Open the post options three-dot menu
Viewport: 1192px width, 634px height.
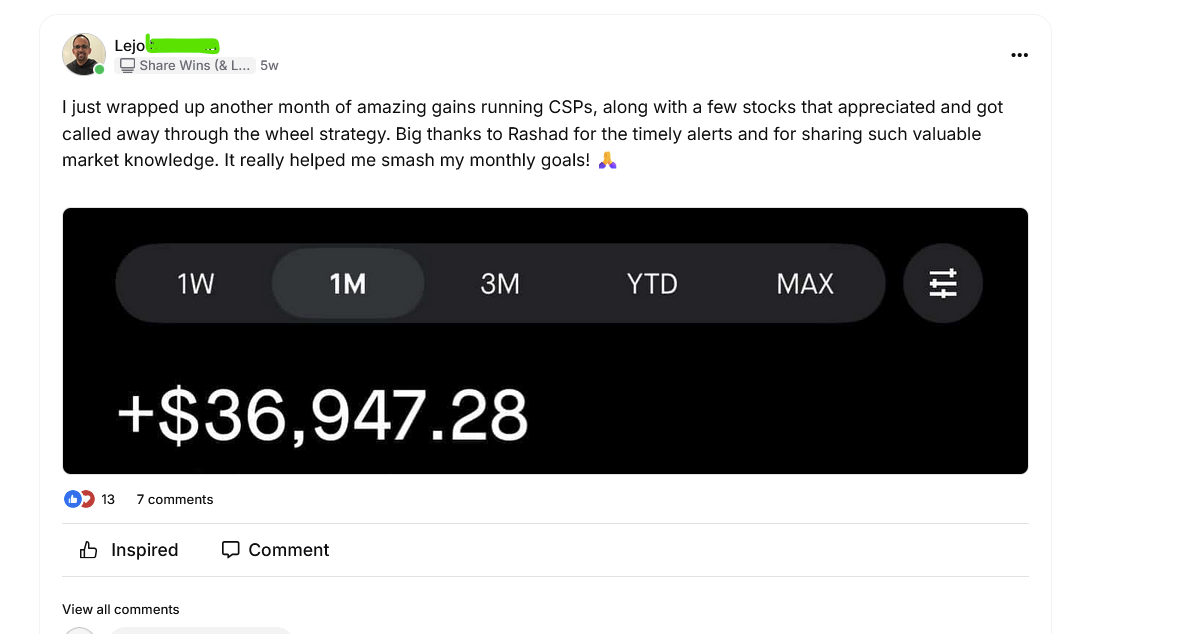pos(1019,55)
